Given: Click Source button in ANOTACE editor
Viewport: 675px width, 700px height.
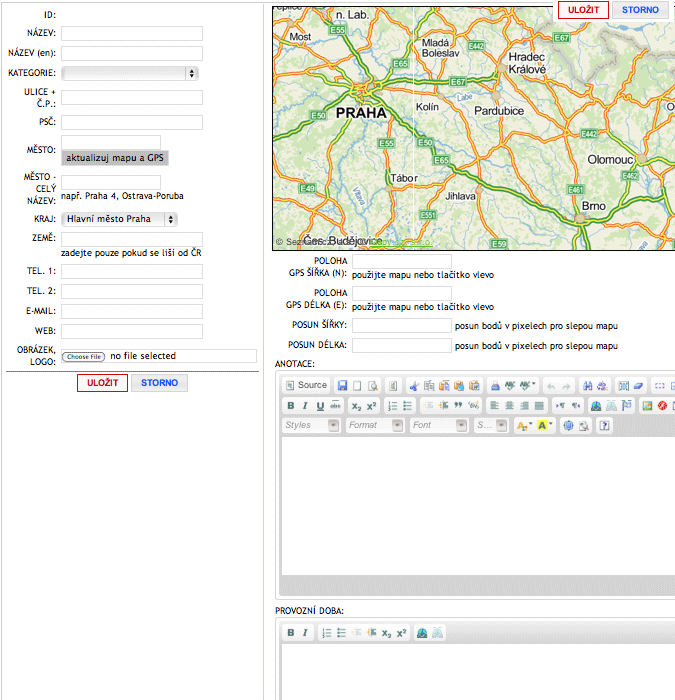Looking at the screenshot, I should (x=306, y=385).
